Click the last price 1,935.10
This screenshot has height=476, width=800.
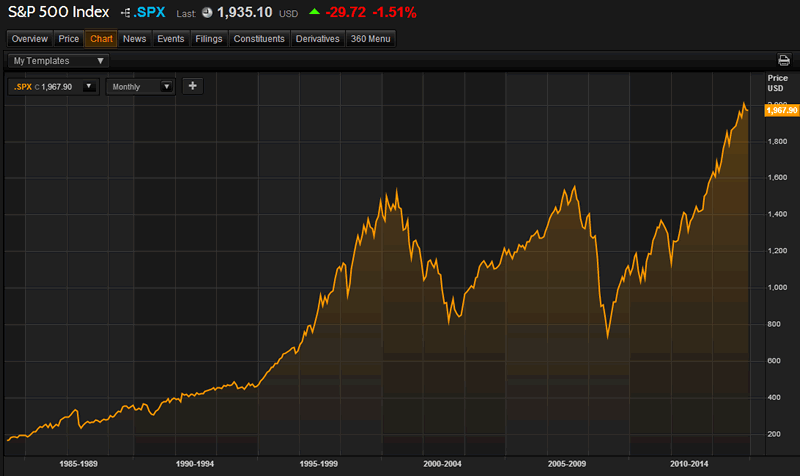[245, 12]
